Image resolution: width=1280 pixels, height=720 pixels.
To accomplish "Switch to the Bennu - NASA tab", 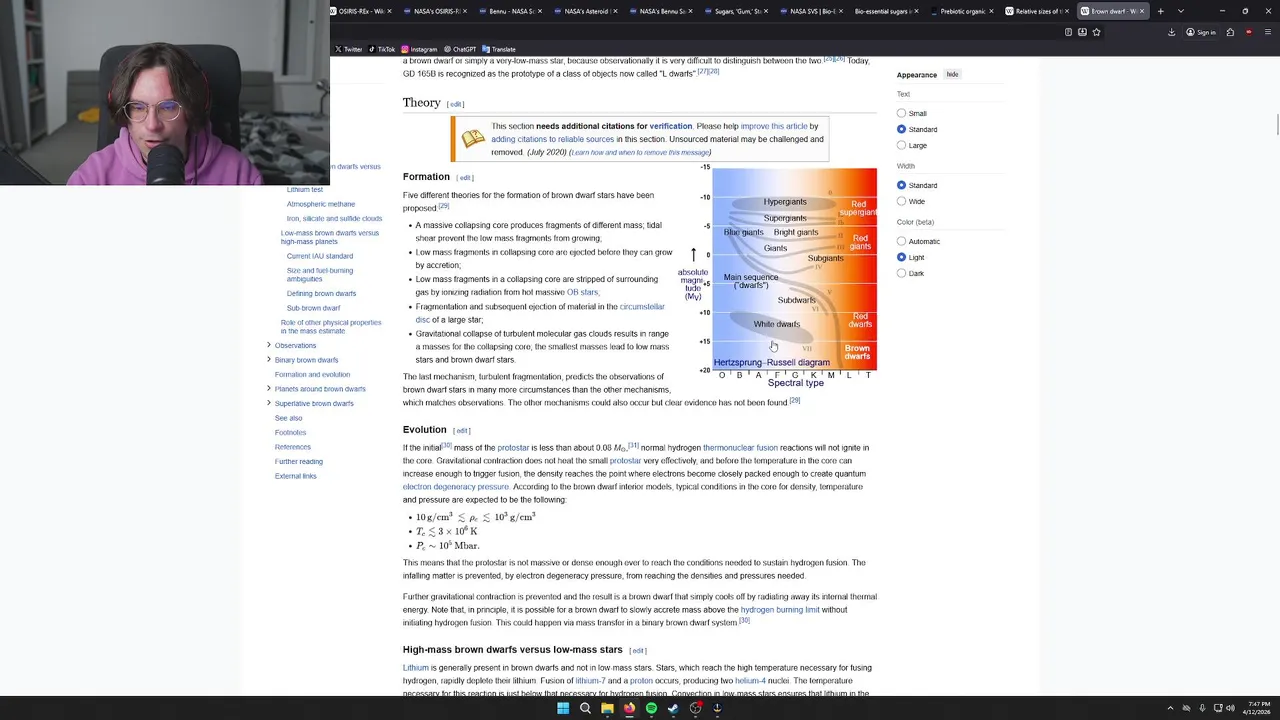I will click(510, 11).
